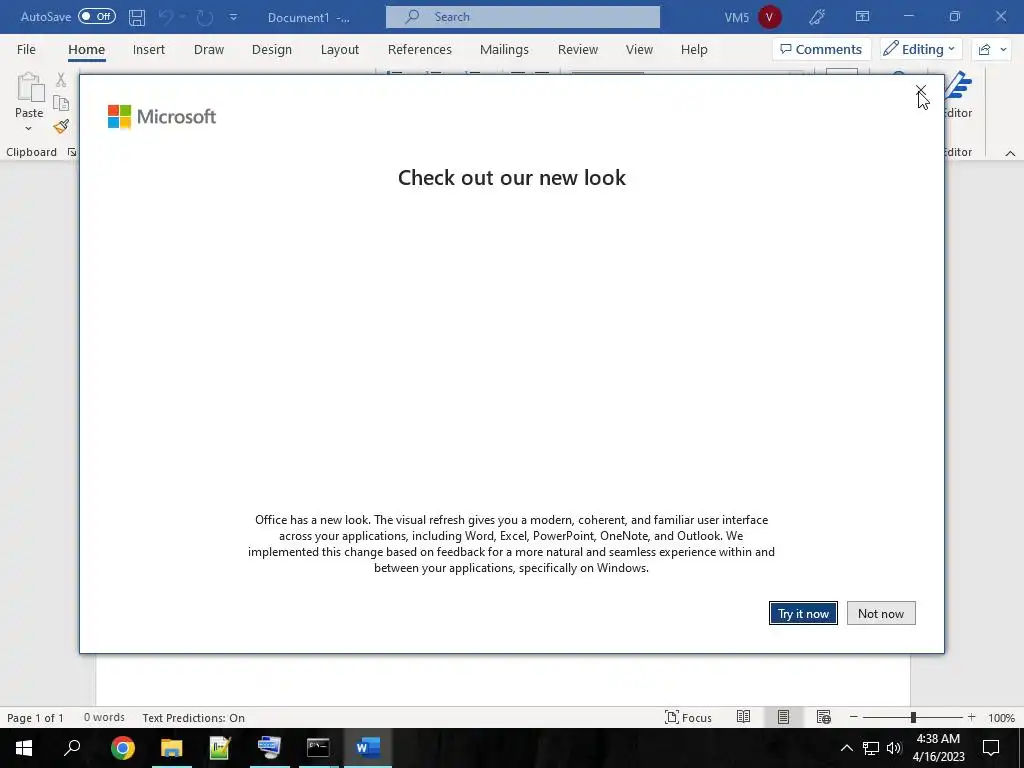Click the zoom in plus
The height and width of the screenshot is (768, 1024).
click(972, 717)
